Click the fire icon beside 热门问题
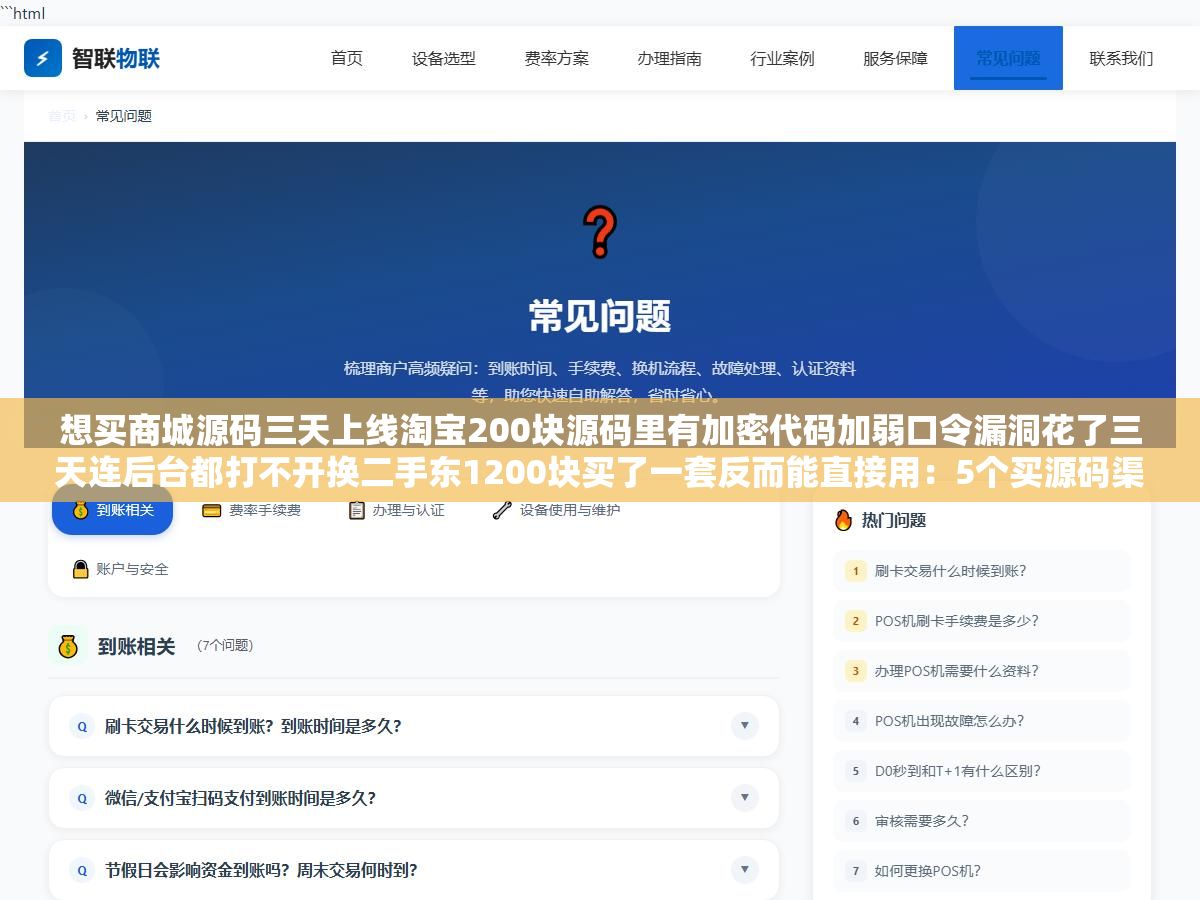The height and width of the screenshot is (900, 1200). [x=843, y=520]
